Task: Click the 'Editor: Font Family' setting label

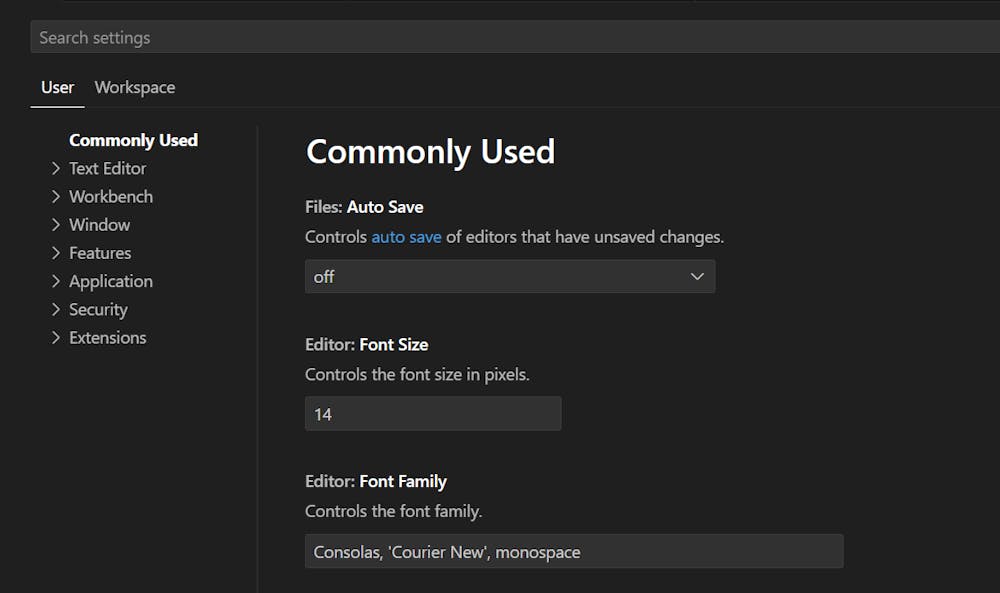Action: coord(375,481)
